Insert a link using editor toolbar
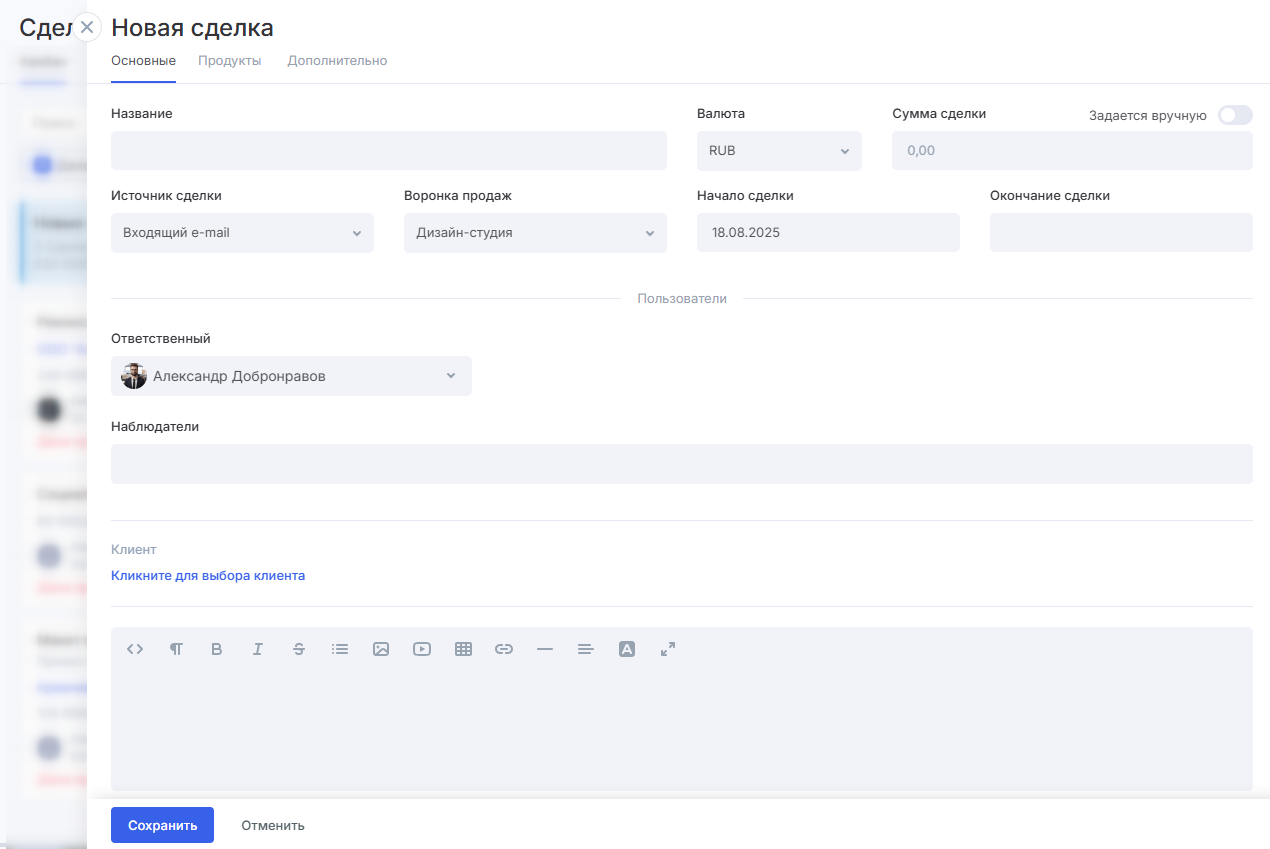The image size is (1270, 849). coord(504,649)
